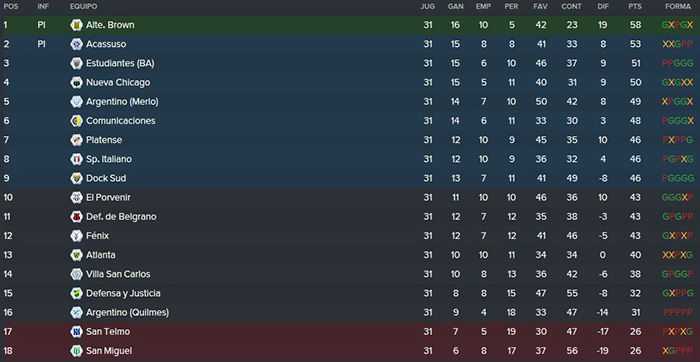Select the El Porvenir table row
This screenshot has height=362, width=700.
click(x=350, y=198)
